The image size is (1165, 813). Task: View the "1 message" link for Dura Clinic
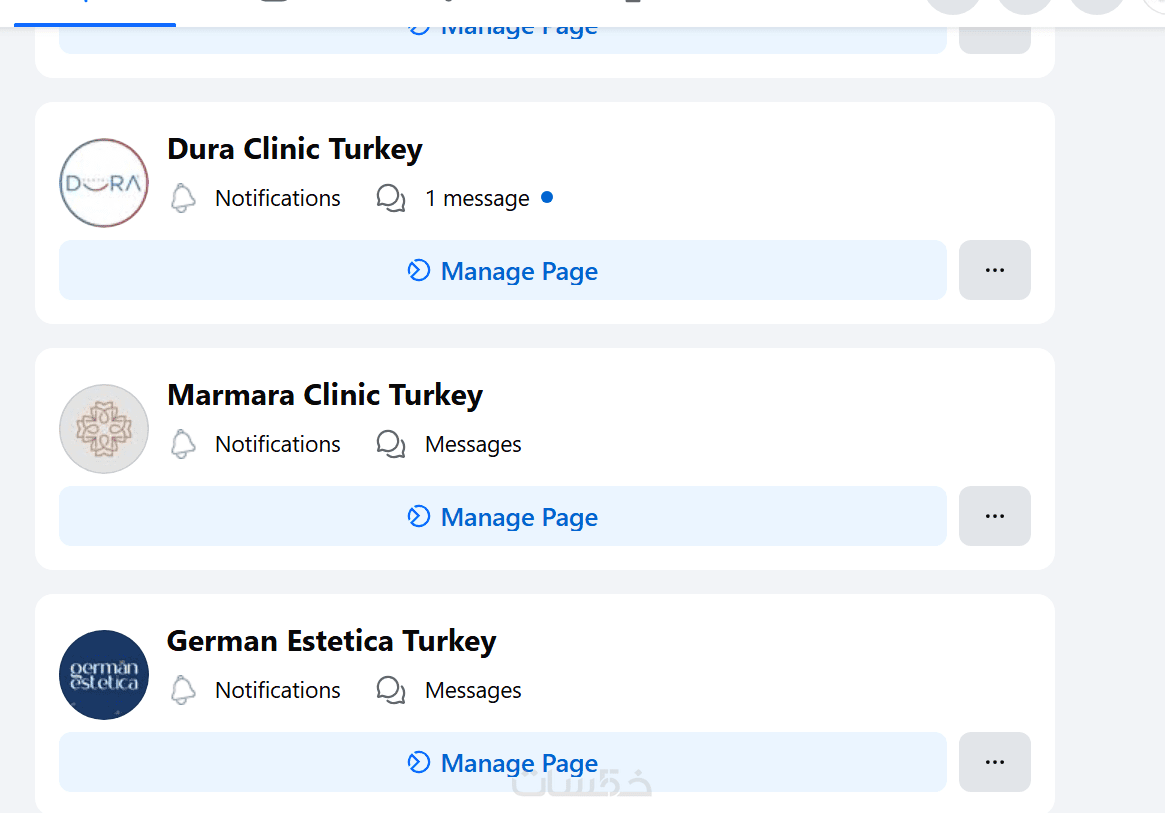477,198
